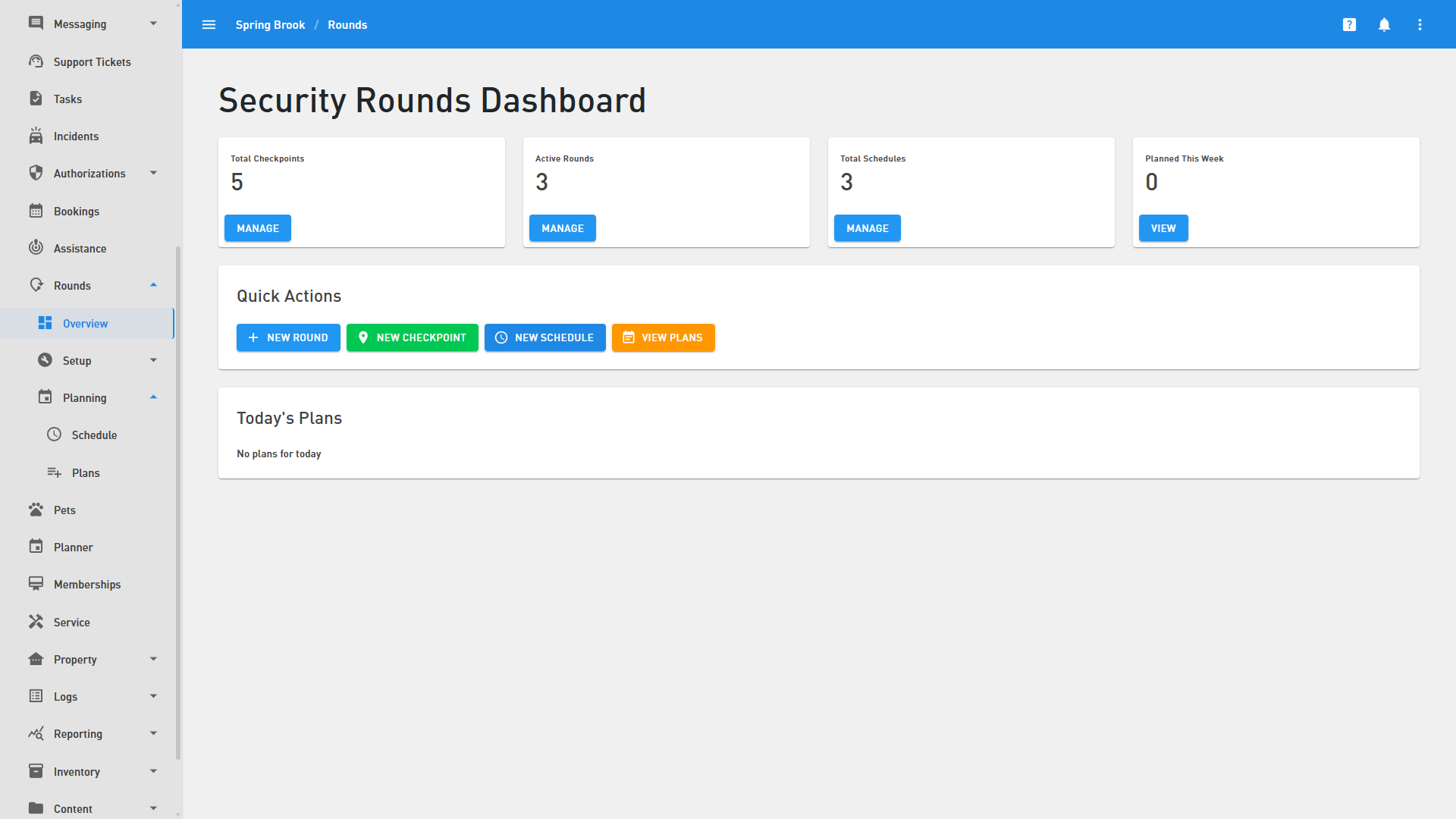
Task: Click the hamburger menu icon
Action: 209,25
